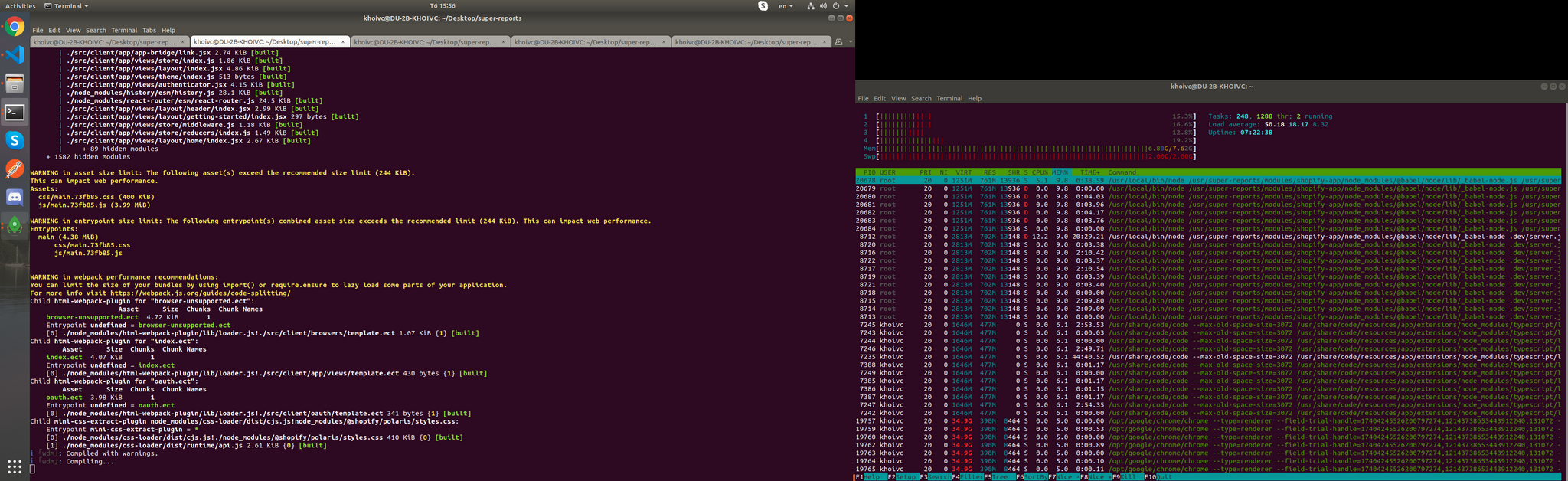Click the Skype tray indicator in top bar
The width and height of the screenshot is (1568, 481).
click(763, 6)
